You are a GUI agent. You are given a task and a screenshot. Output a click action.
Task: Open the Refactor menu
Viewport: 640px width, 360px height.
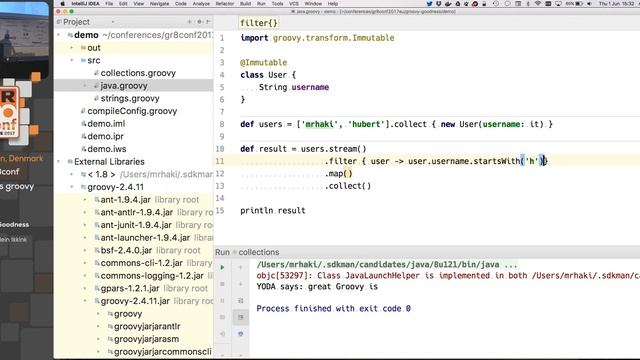(x=224, y=4)
